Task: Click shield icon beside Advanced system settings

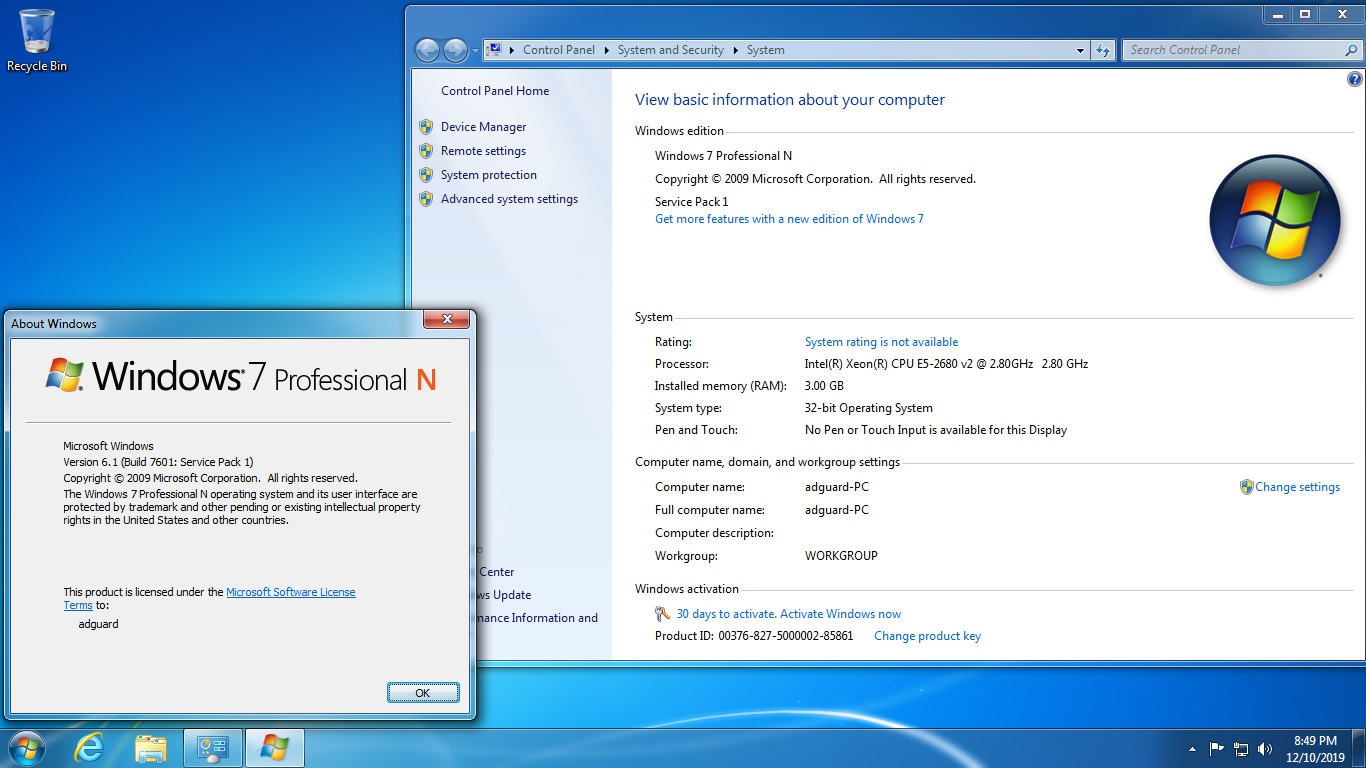Action: [x=425, y=199]
